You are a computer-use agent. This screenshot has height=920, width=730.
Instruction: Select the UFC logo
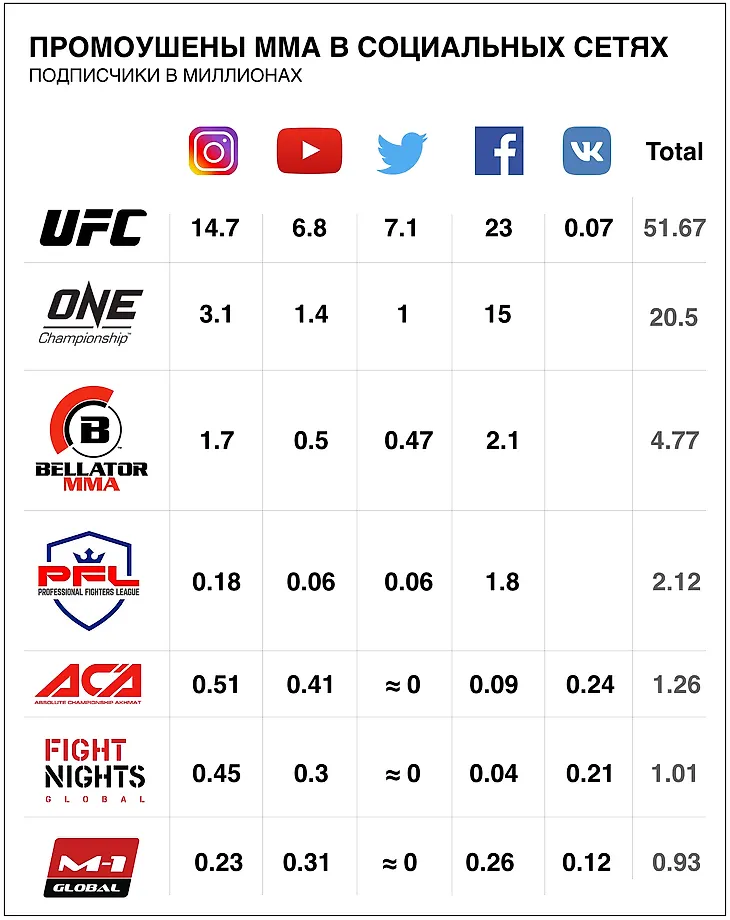[x=93, y=228]
